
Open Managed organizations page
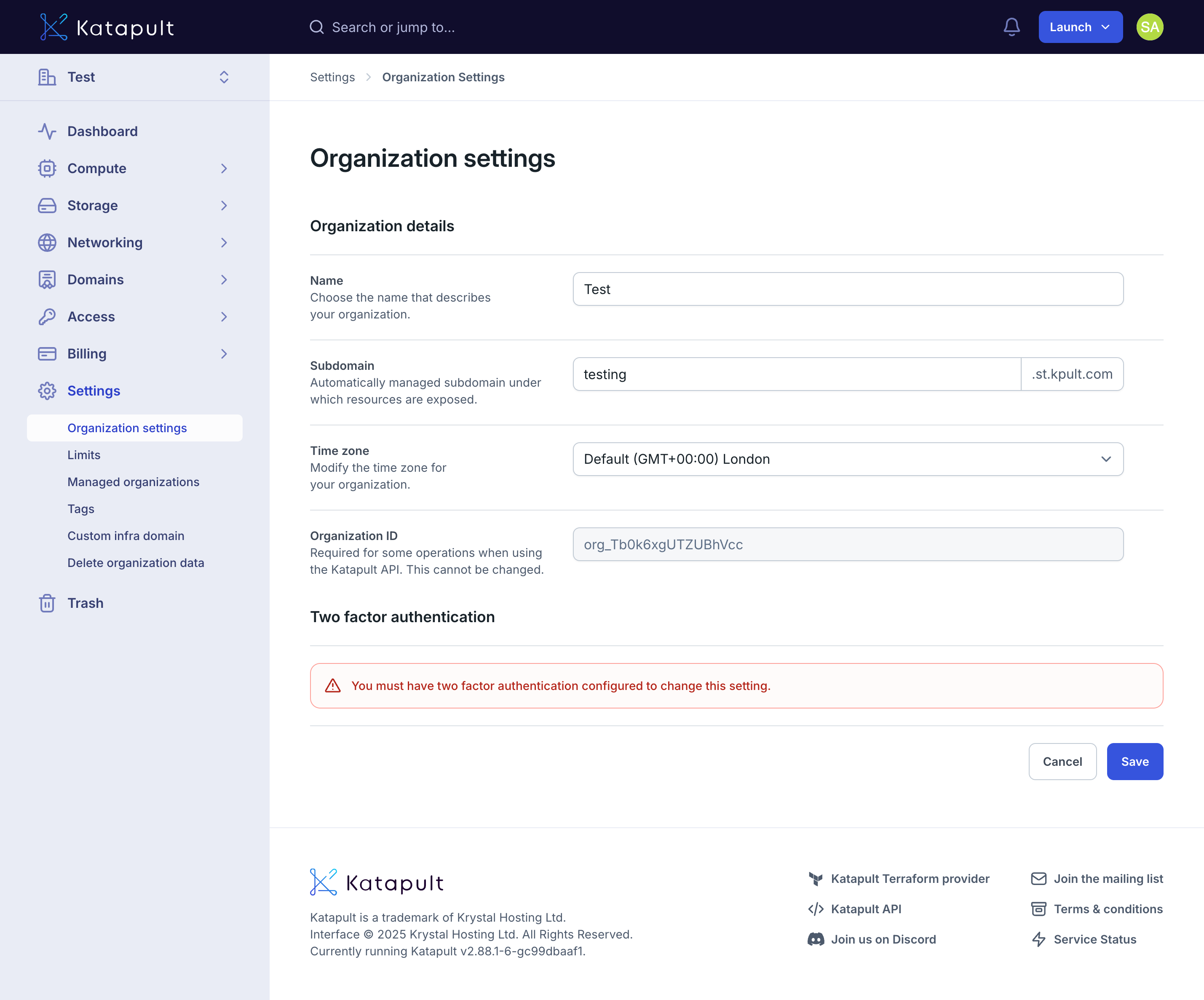click(133, 482)
